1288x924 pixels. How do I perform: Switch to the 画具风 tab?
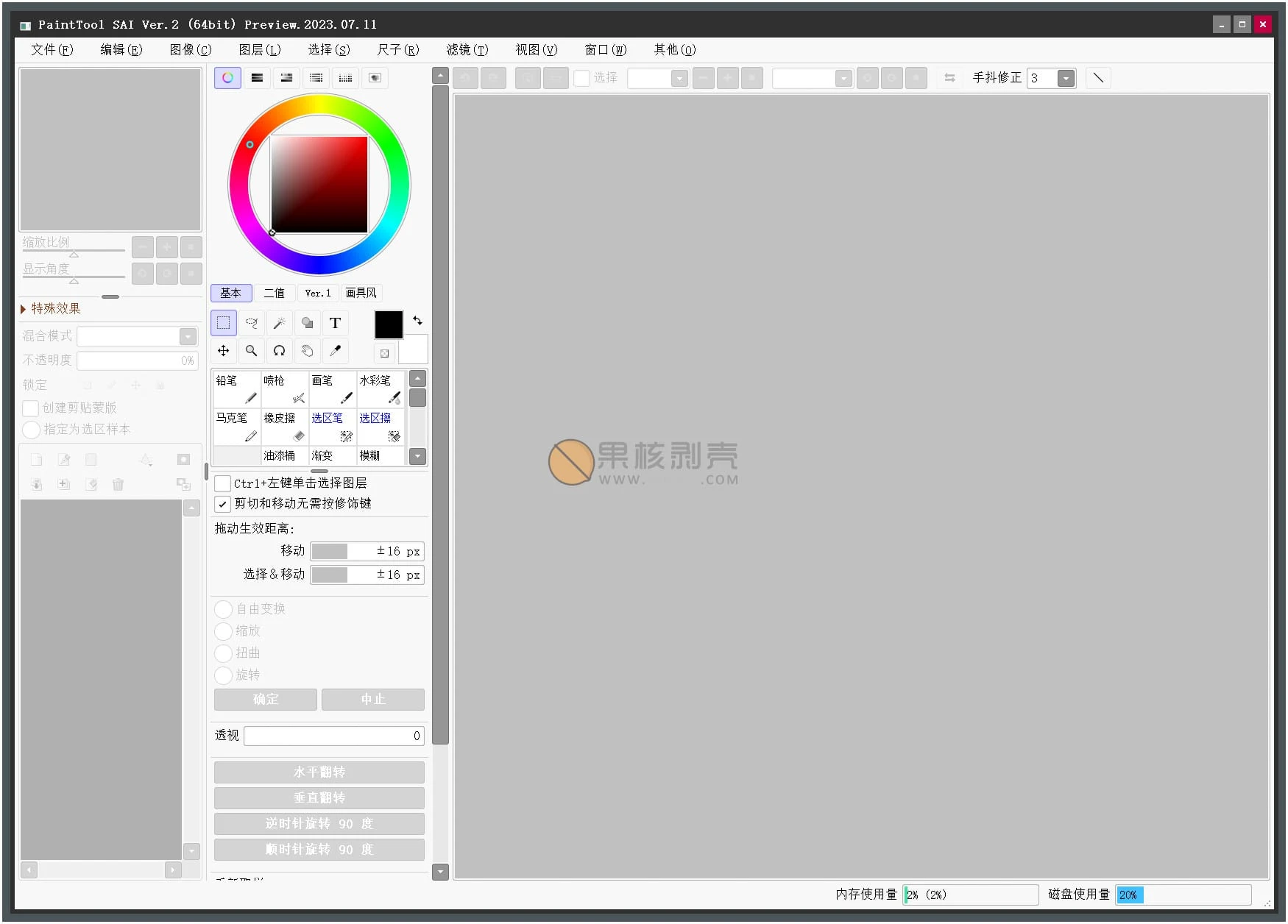[x=361, y=294]
